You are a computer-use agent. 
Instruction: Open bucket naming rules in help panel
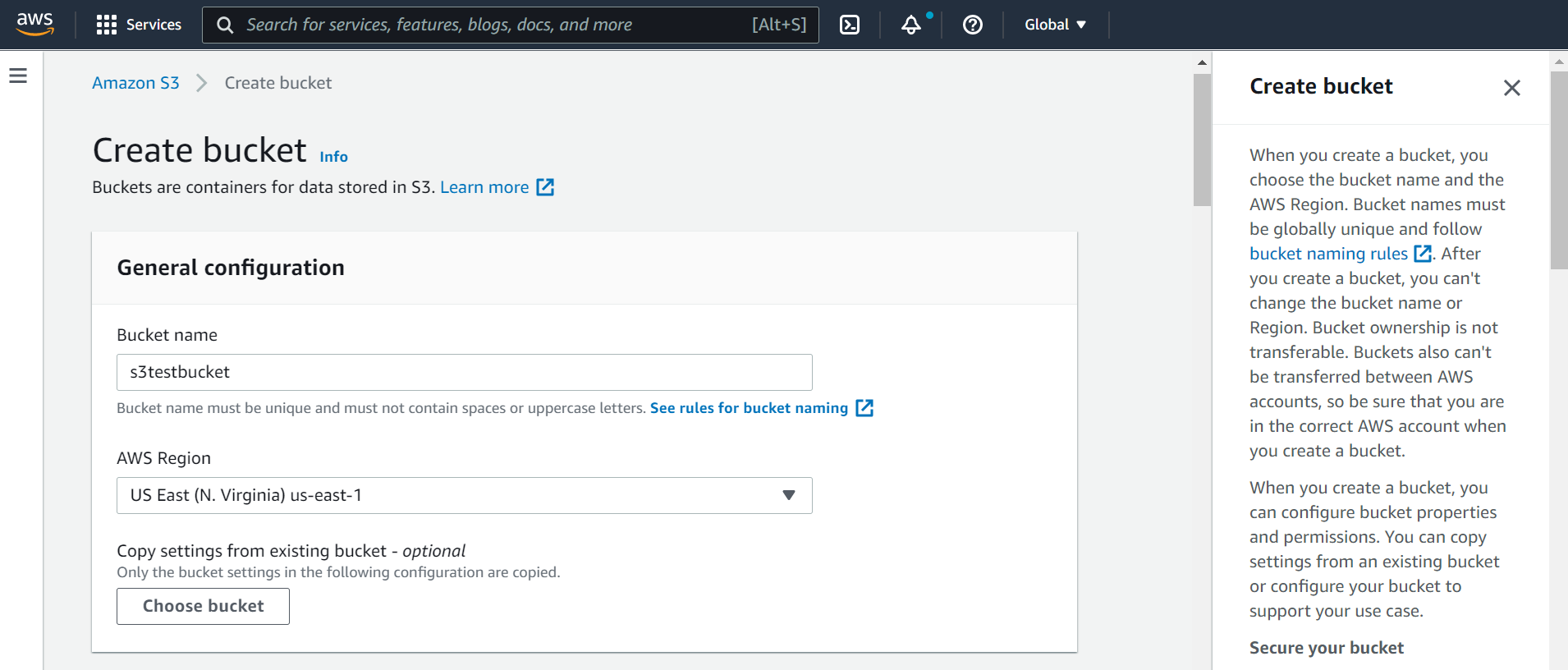pos(1328,254)
